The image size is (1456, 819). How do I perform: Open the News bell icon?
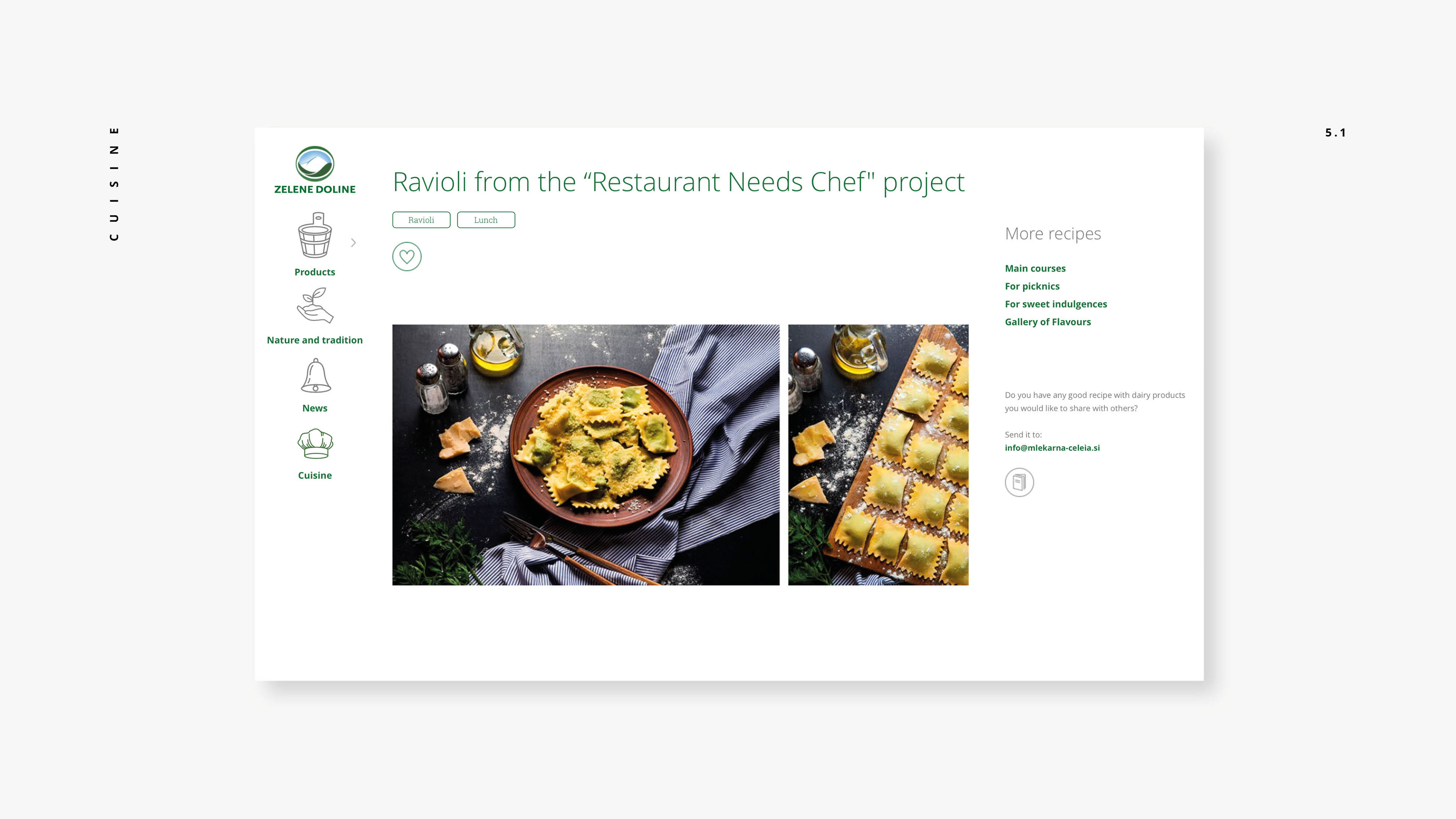pos(315,375)
